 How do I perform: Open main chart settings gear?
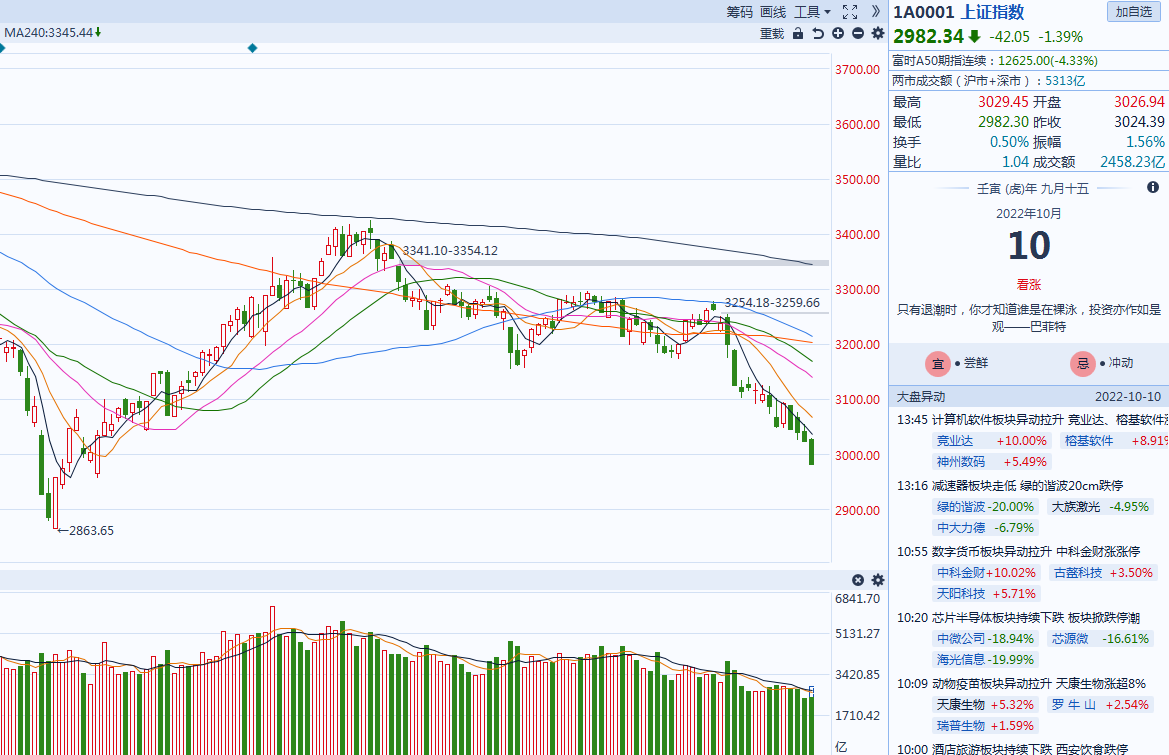pos(878,34)
